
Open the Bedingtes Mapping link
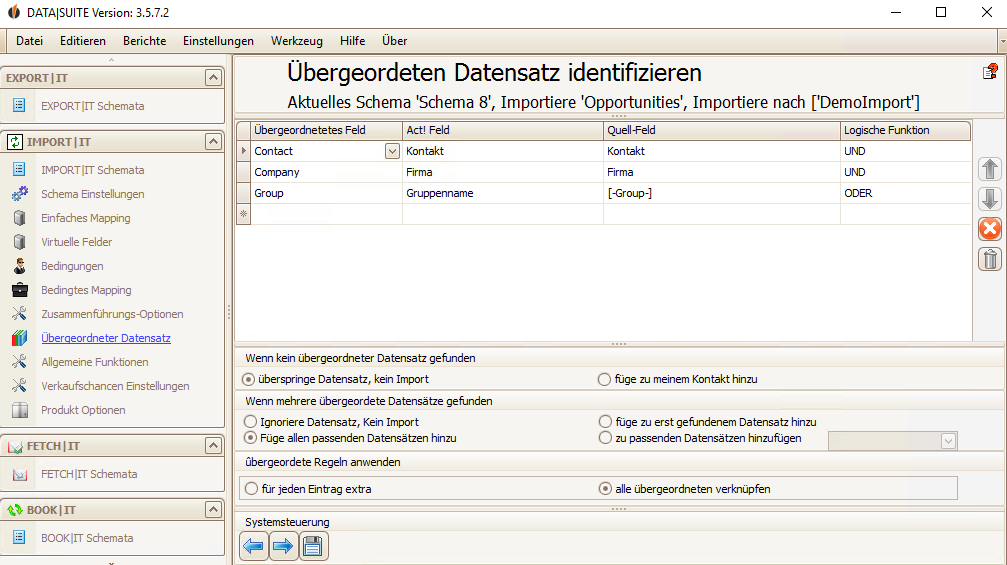click(86, 290)
